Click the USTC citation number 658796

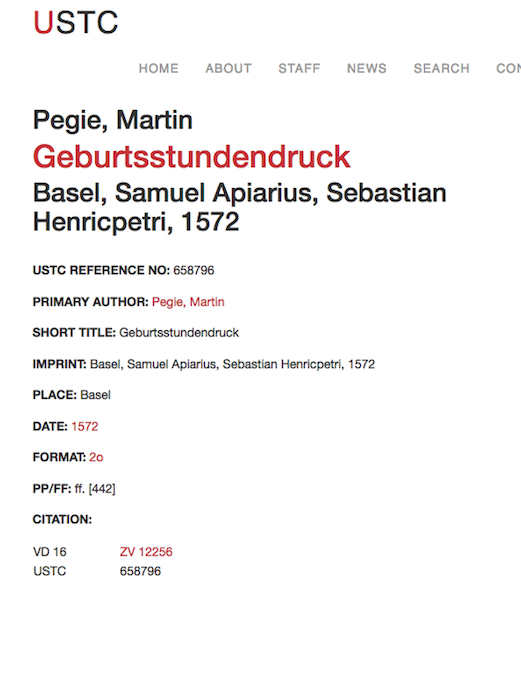click(x=140, y=571)
